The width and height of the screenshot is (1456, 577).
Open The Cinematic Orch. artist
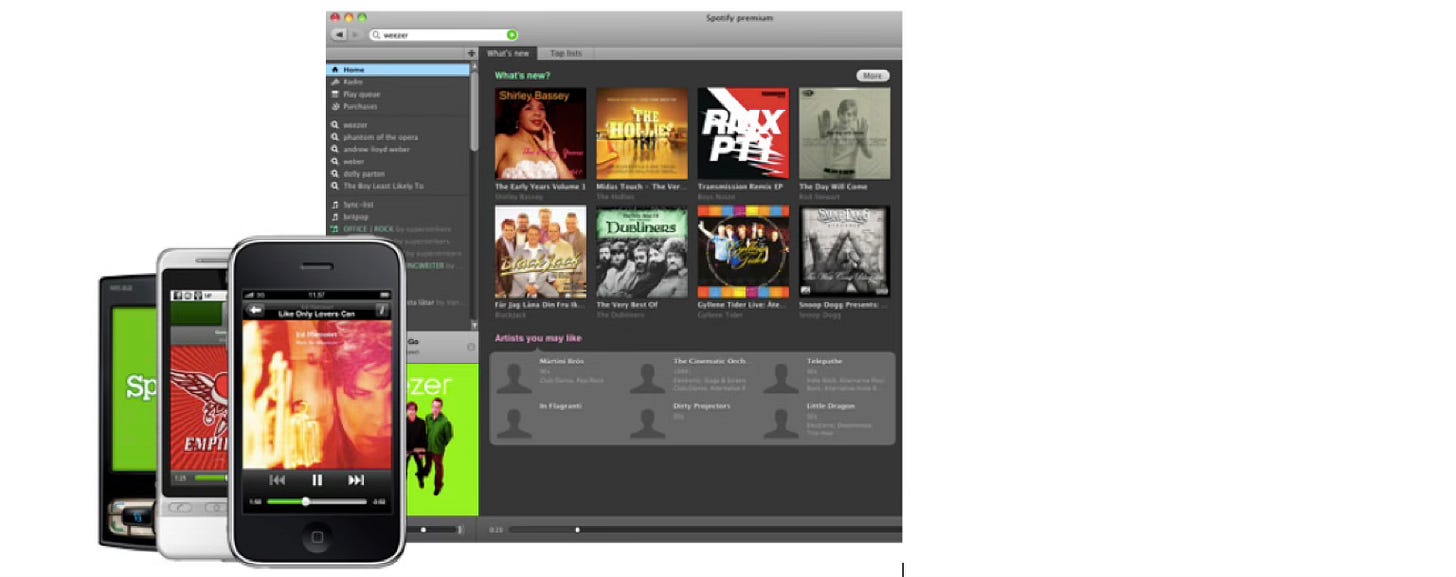[710, 361]
